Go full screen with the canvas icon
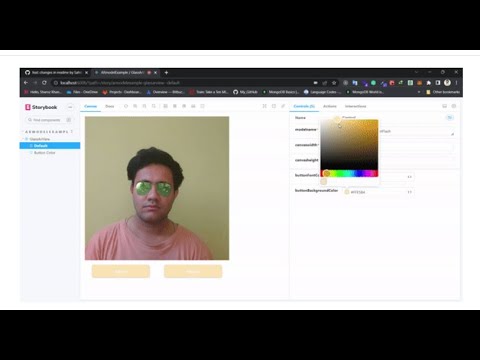Viewport: 480px width, 360px height. [264, 106]
